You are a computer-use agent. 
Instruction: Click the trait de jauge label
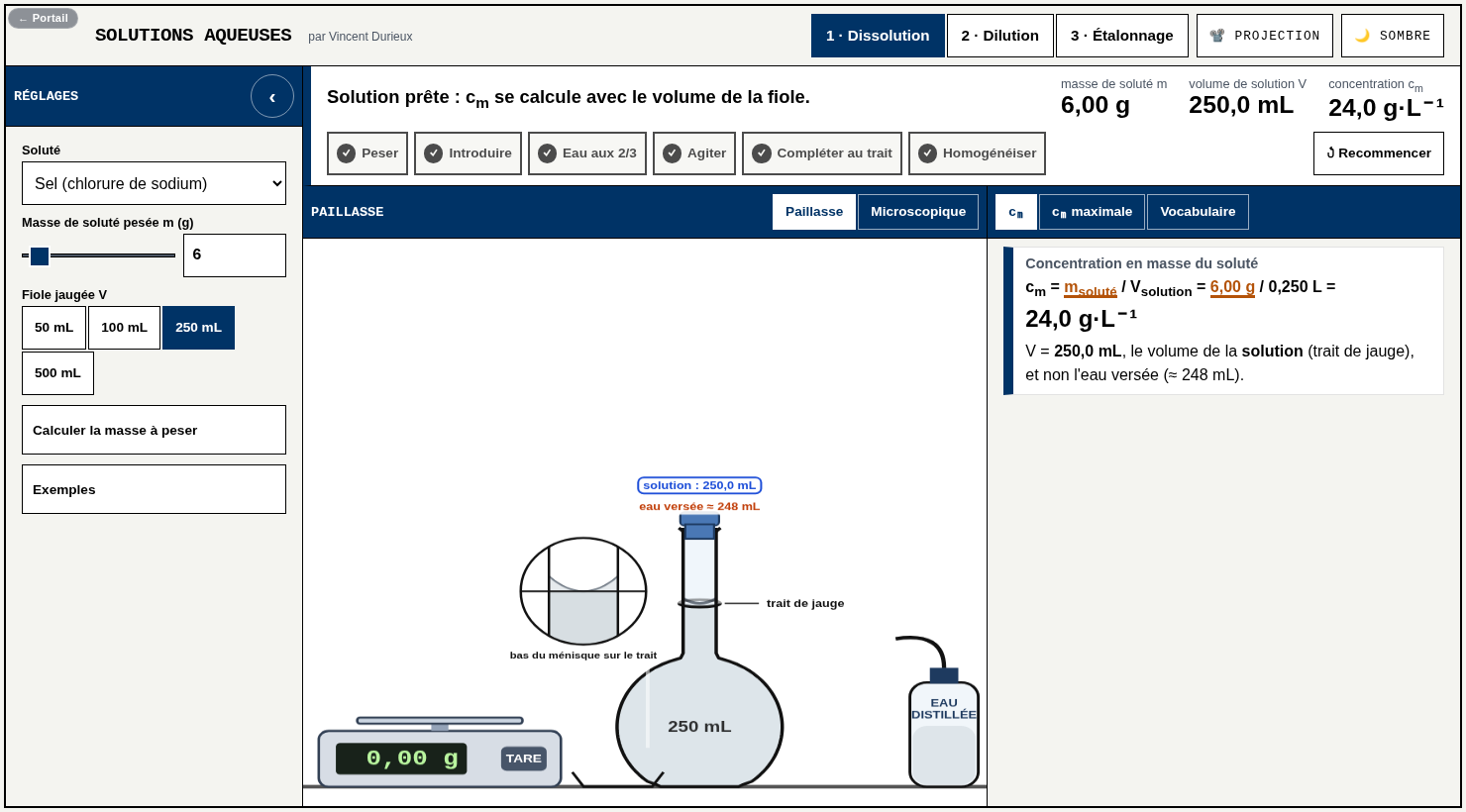pos(805,603)
